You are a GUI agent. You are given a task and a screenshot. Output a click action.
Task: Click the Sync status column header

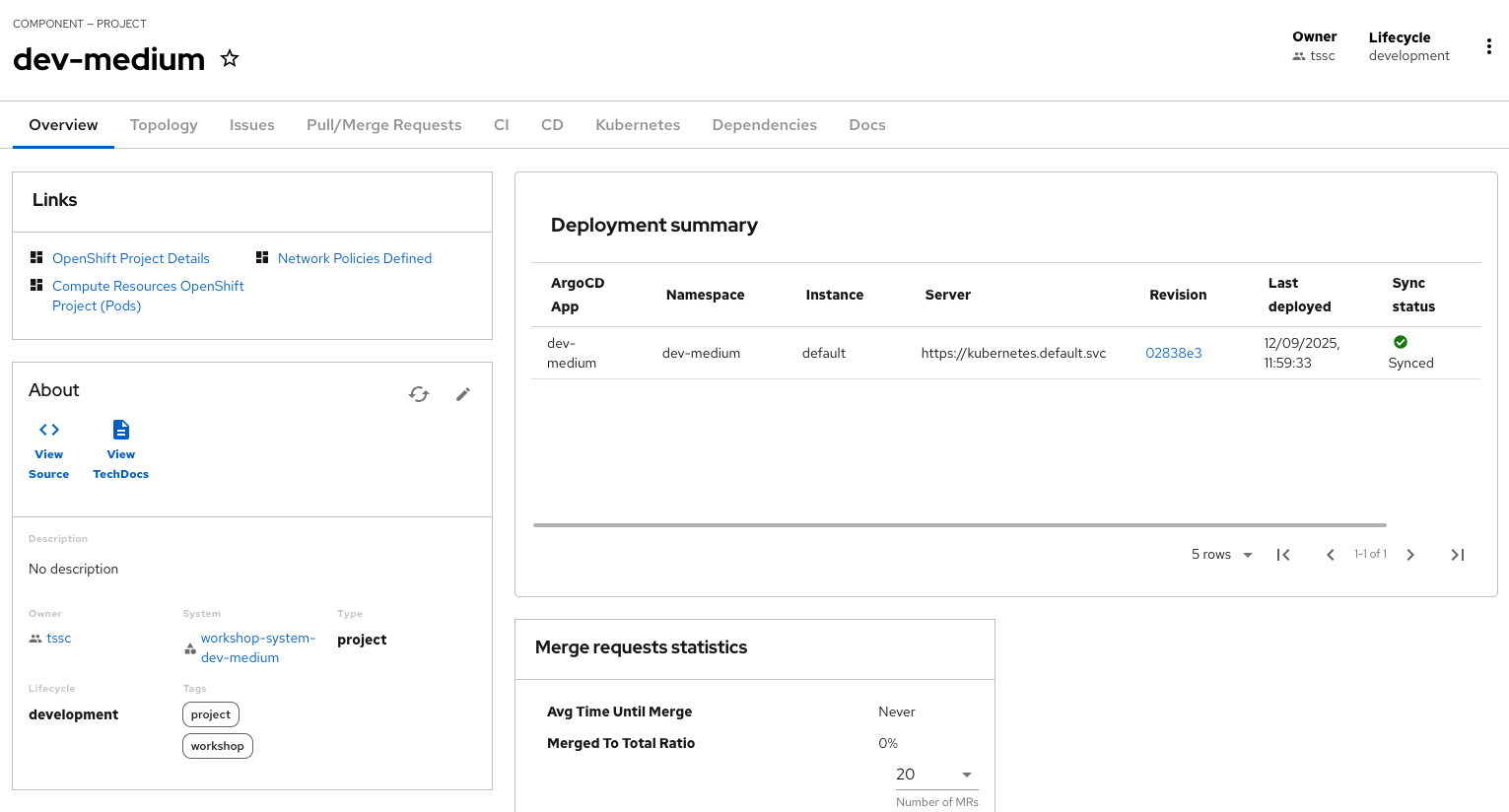click(x=1413, y=295)
